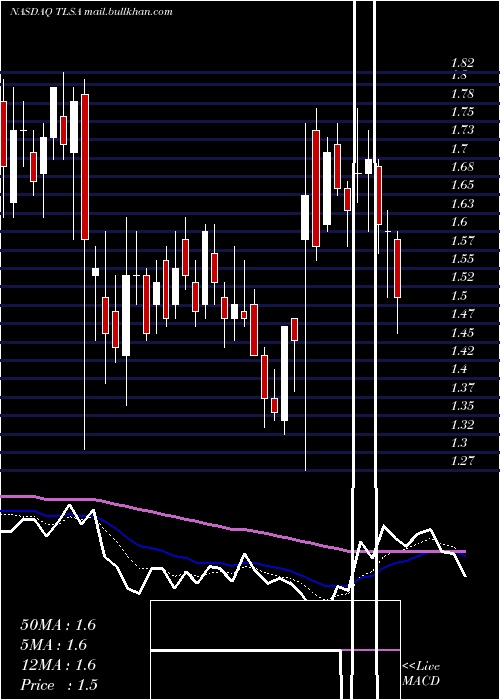Click the 1.68 price axis label
The image size is (500, 700).
tap(462, 167)
